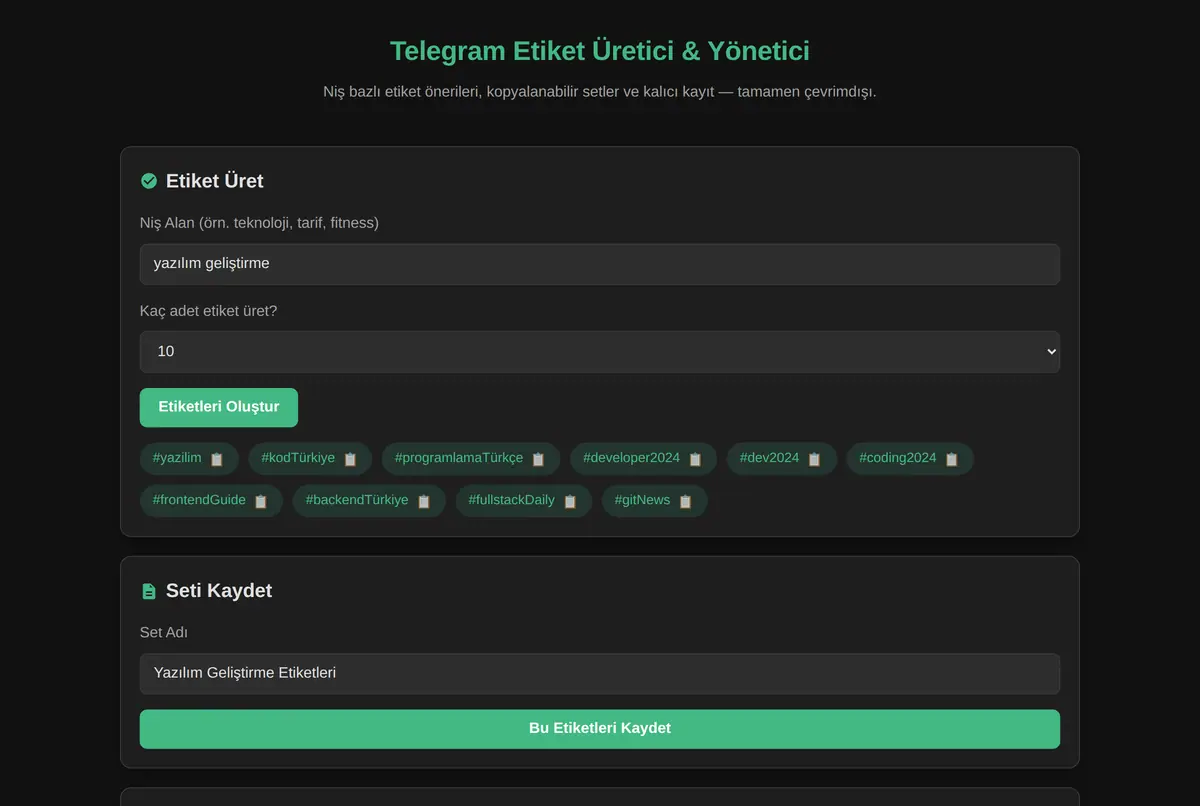Click clipboard icon next to #frontendGuide
Screen dimensions: 1200x806
(261, 501)
